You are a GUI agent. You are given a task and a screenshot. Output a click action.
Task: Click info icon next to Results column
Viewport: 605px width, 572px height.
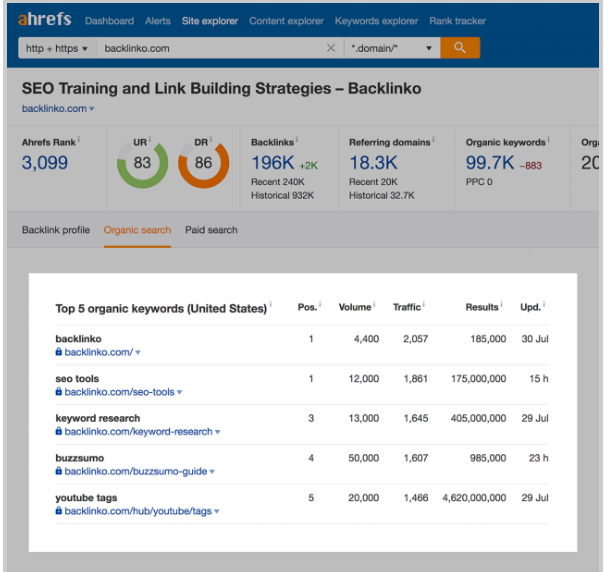(x=502, y=304)
